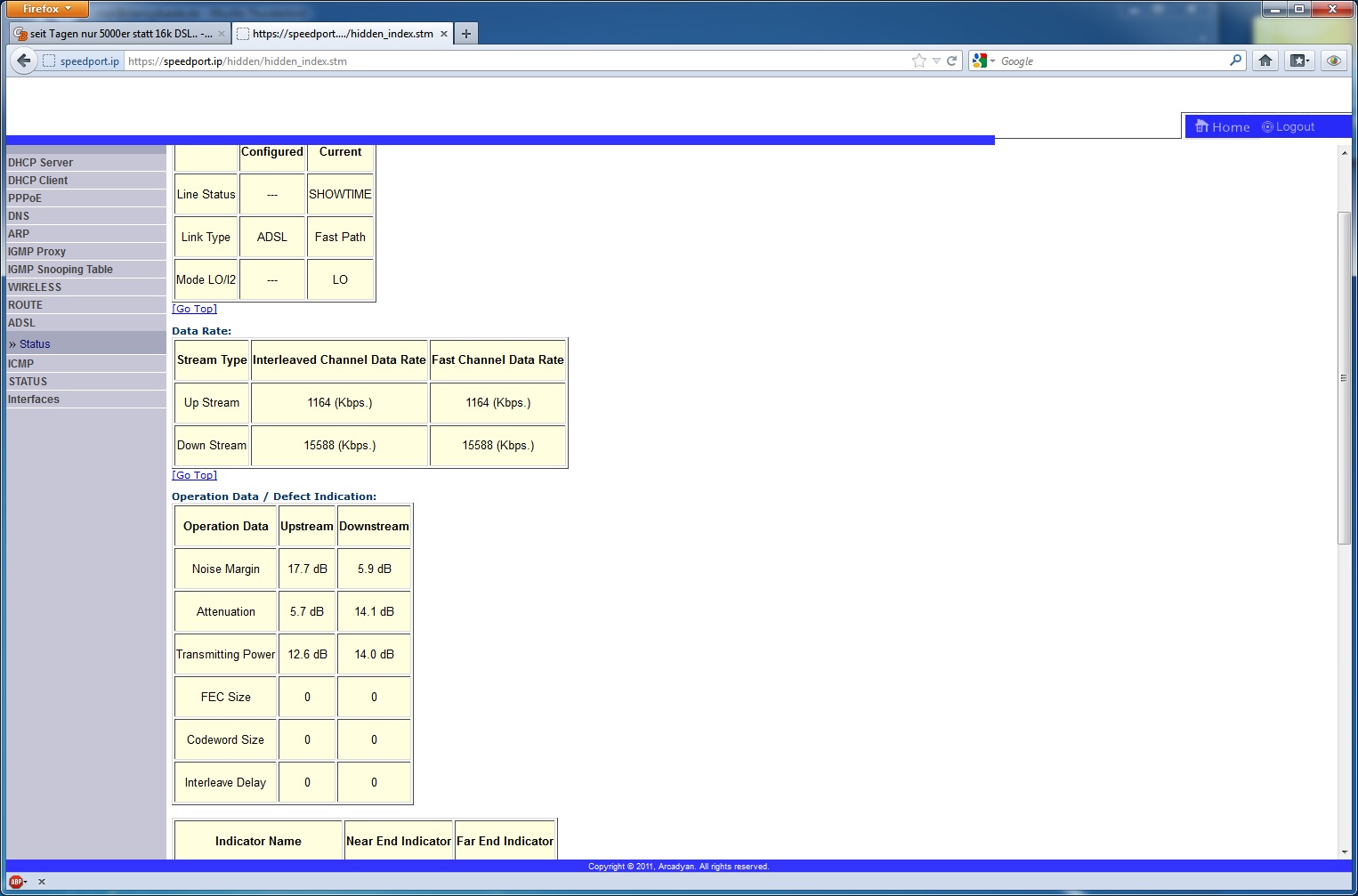The height and width of the screenshot is (896, 1358).
Task: Open URL history dropdown arrow
Action: click(x=936, y=61)
